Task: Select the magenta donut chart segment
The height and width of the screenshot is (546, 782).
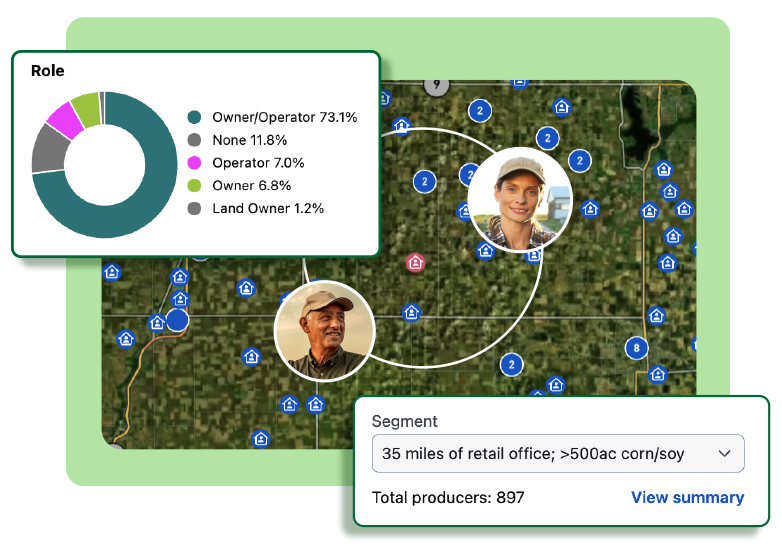Action: [66, 119]
